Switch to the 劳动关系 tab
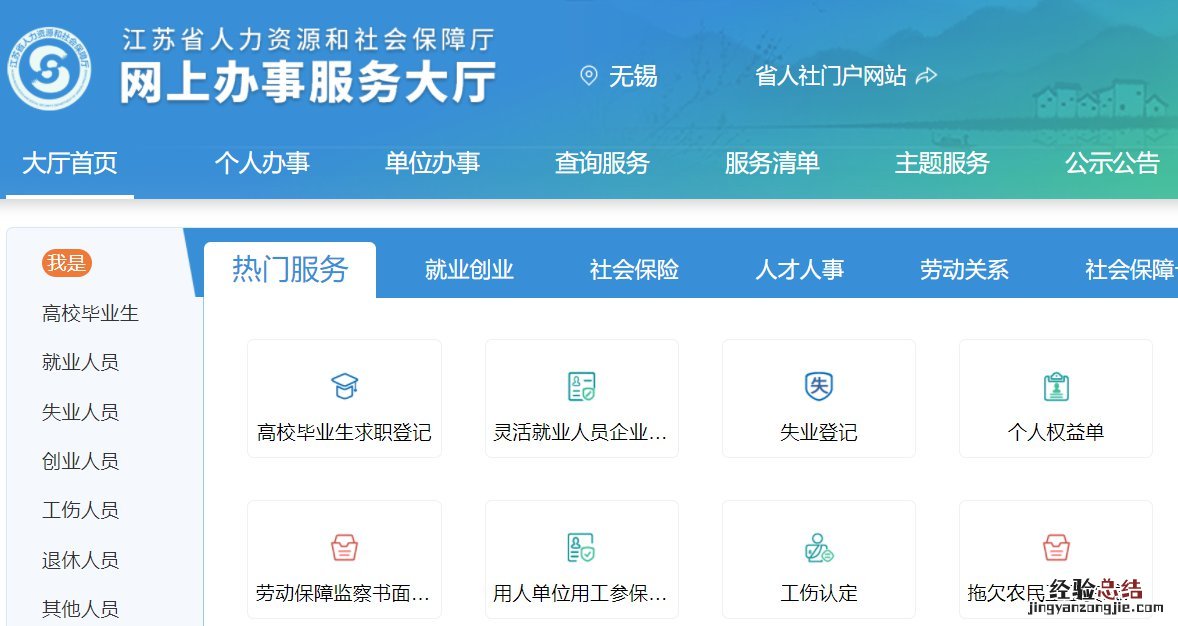This screenshot has width=1178, height=626. (965, 270)
